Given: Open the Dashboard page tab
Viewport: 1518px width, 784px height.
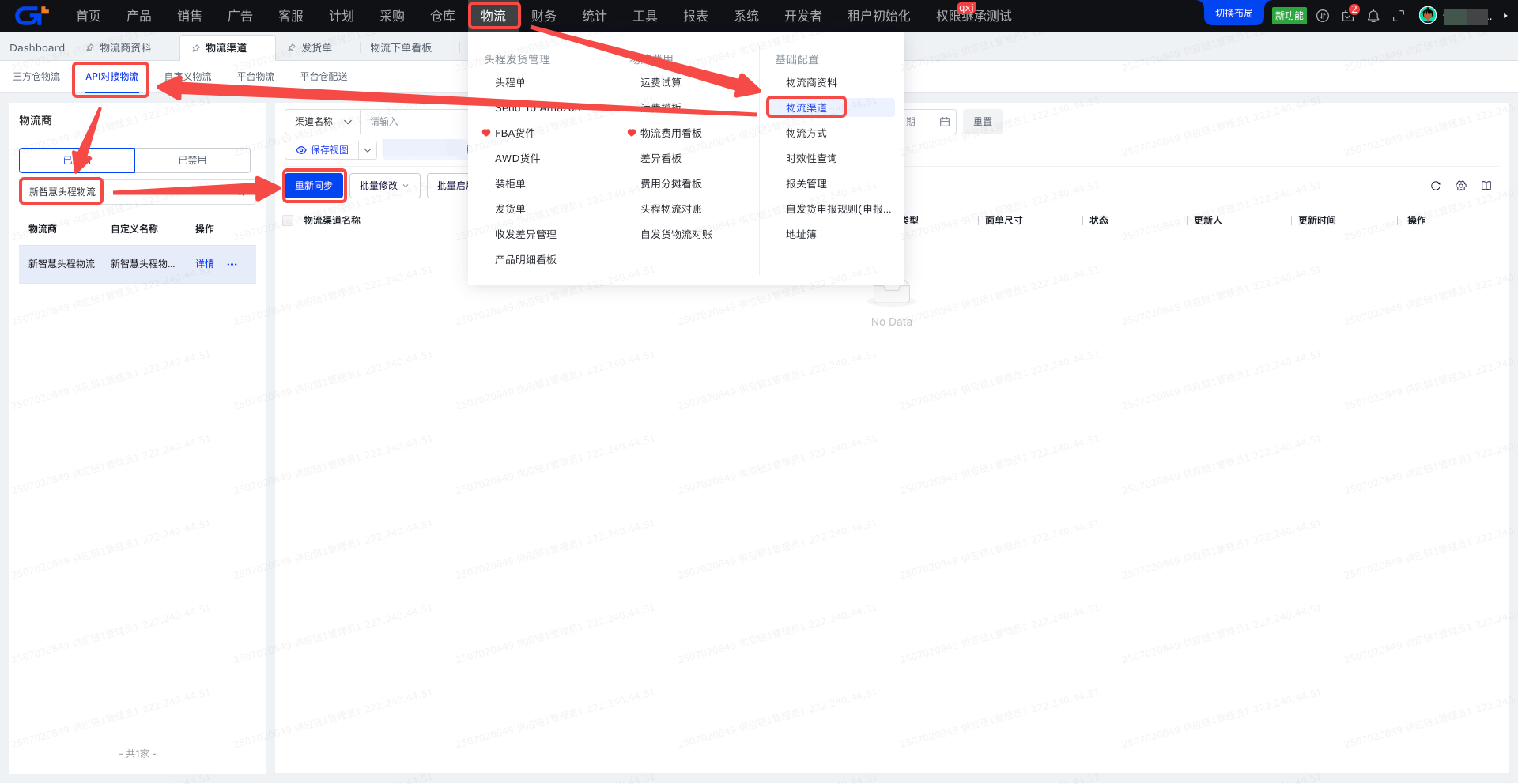Looking at the screenshot, I should coord(37,47).
